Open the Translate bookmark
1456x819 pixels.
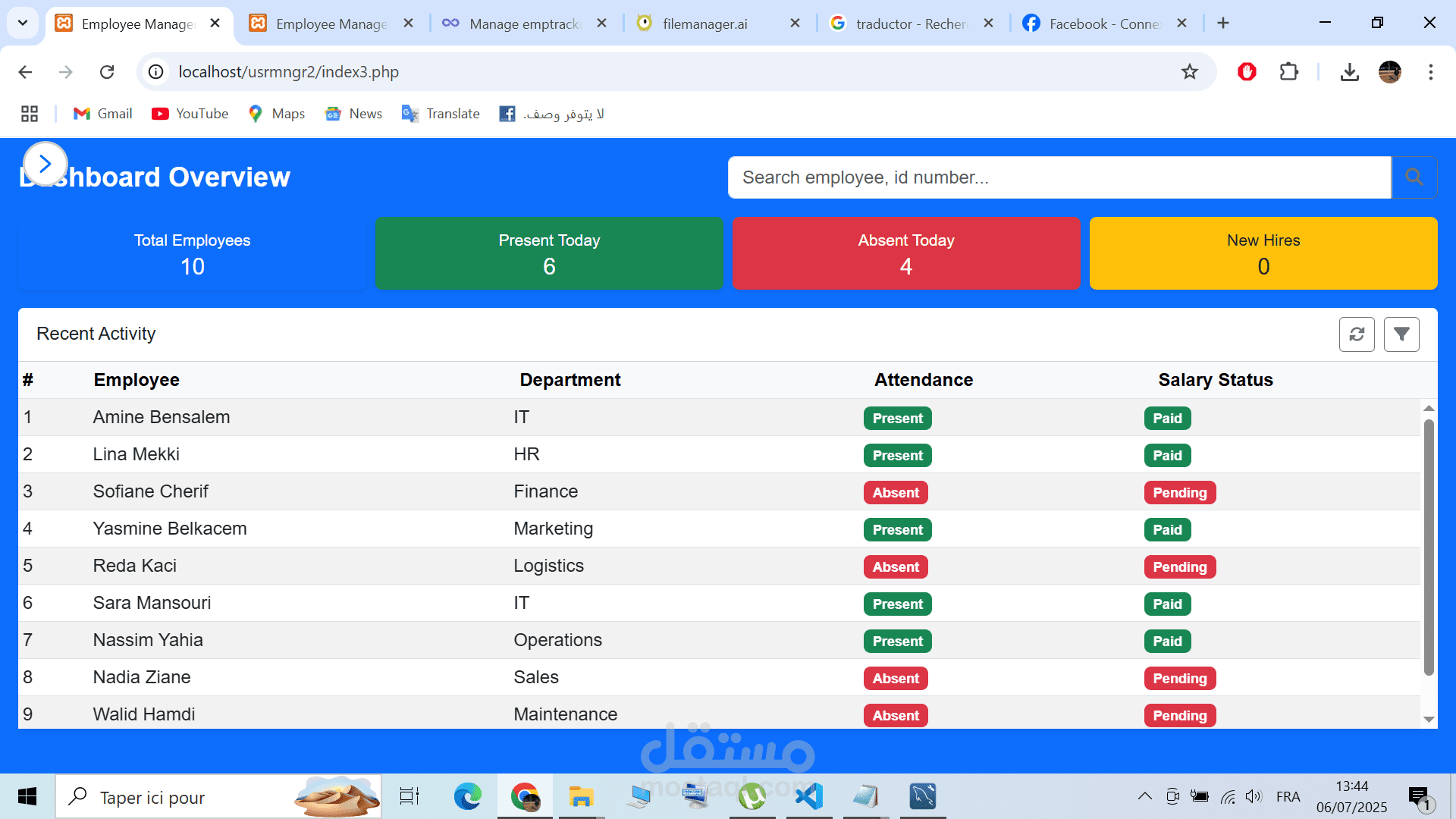click(441, 114)
